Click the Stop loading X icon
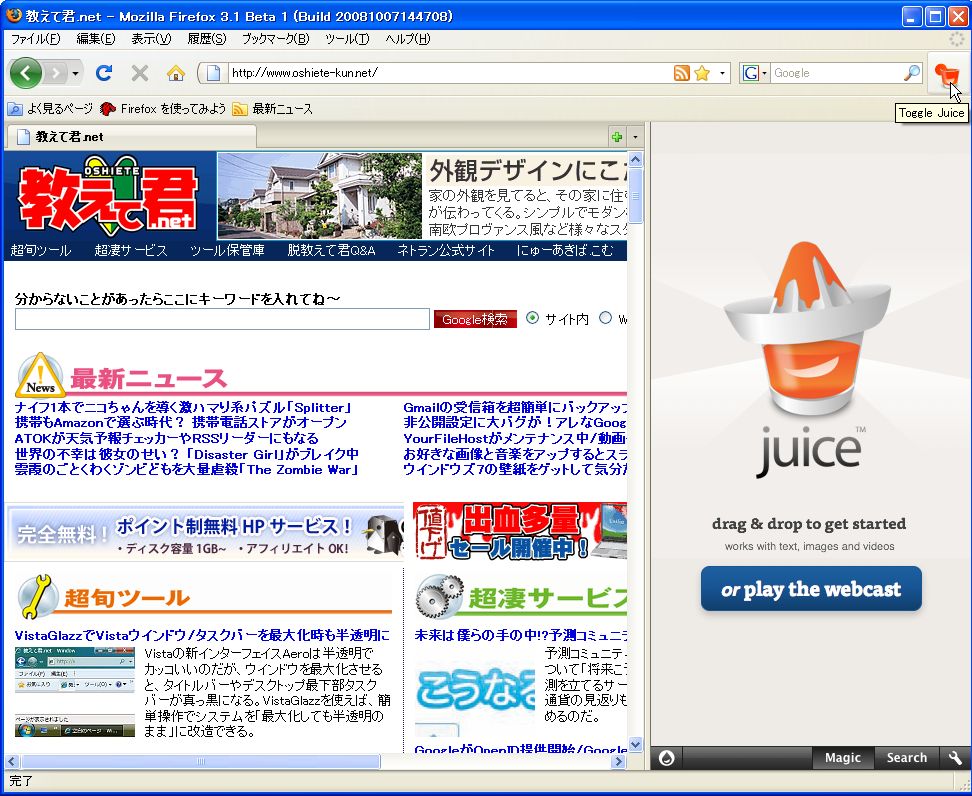 pyautogui.click(x=140, y=73)
